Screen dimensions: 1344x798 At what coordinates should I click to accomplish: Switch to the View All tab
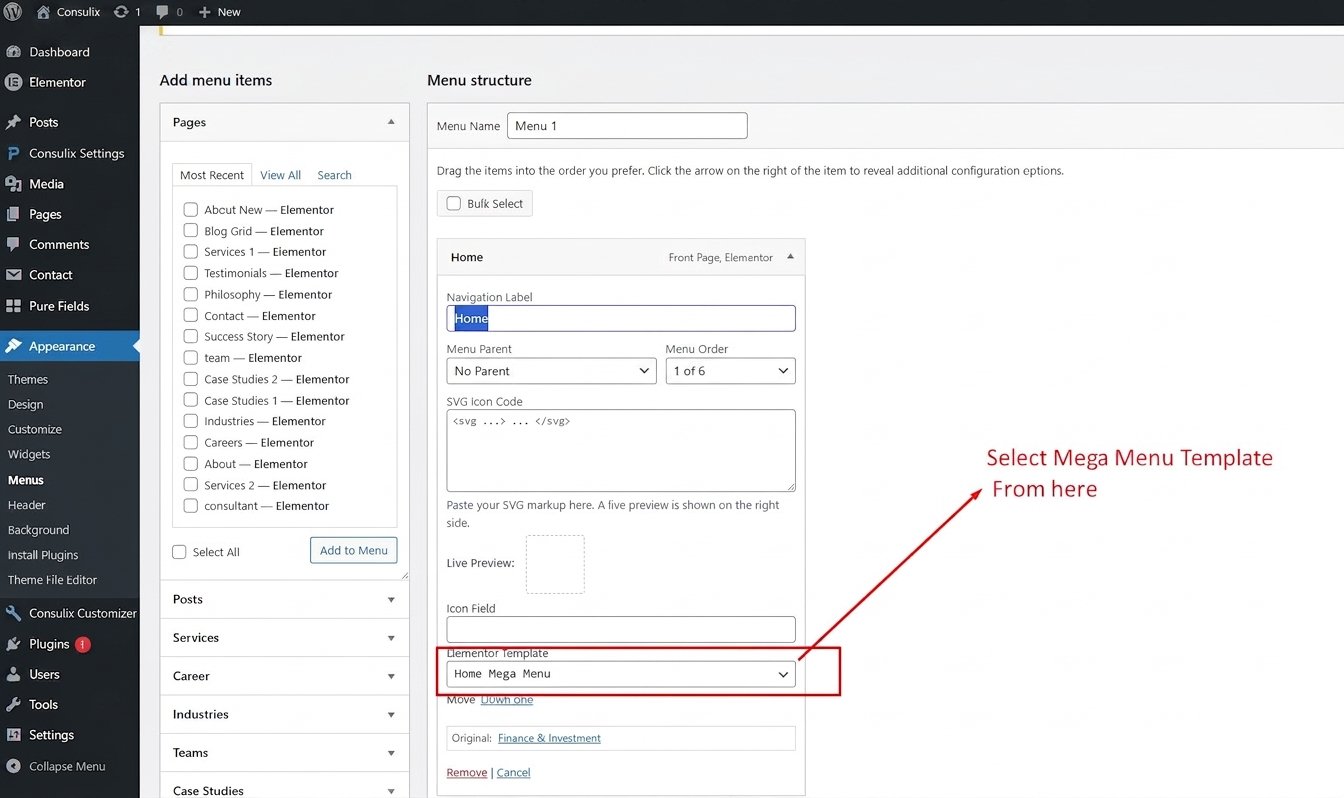281,175
